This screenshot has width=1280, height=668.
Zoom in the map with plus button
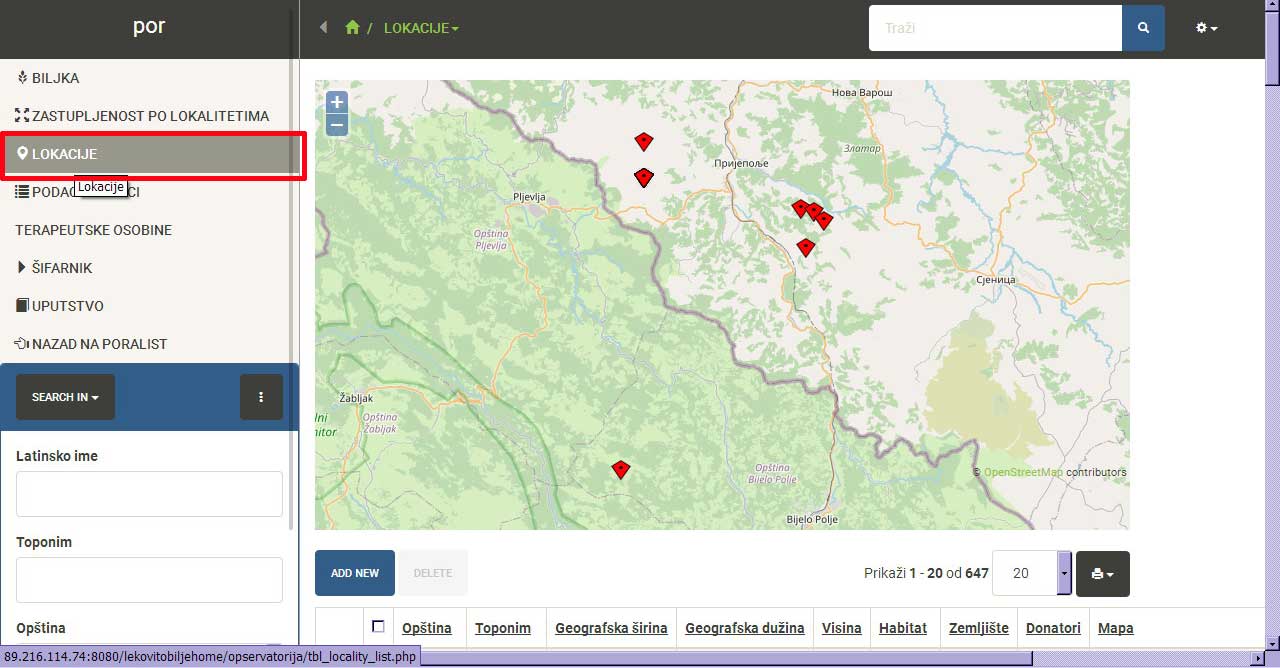(x=337, y=102)
